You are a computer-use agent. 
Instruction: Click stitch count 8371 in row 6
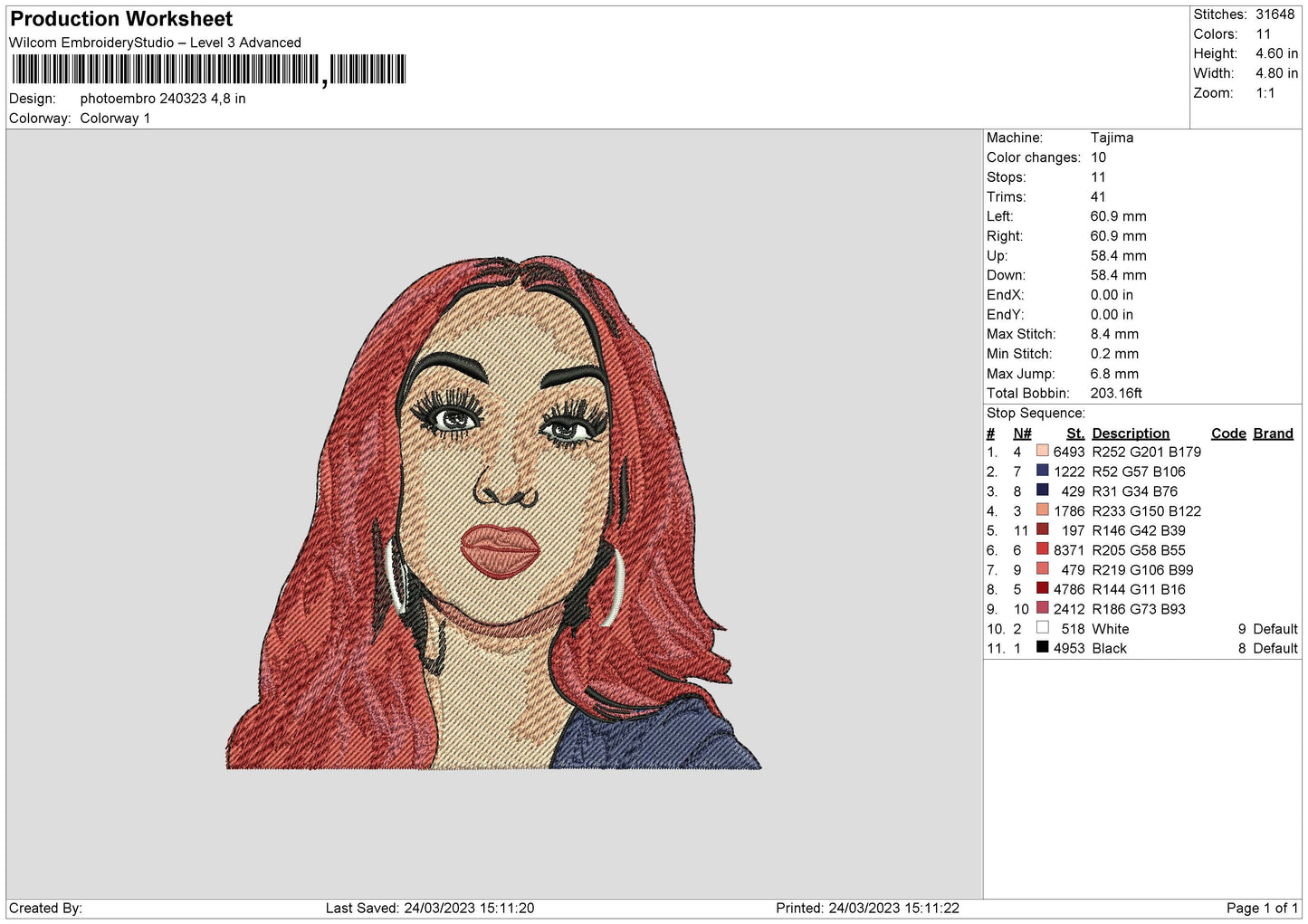(x=1068, y=550)
